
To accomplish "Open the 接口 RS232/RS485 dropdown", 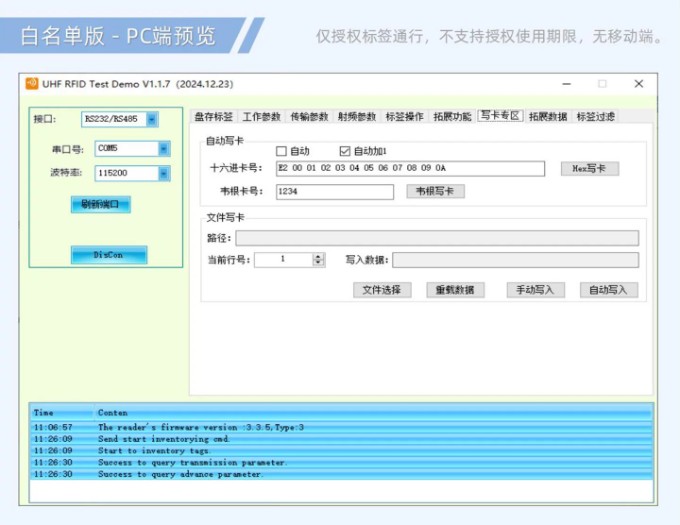I will pyautogui.click(x=152, y=120).
